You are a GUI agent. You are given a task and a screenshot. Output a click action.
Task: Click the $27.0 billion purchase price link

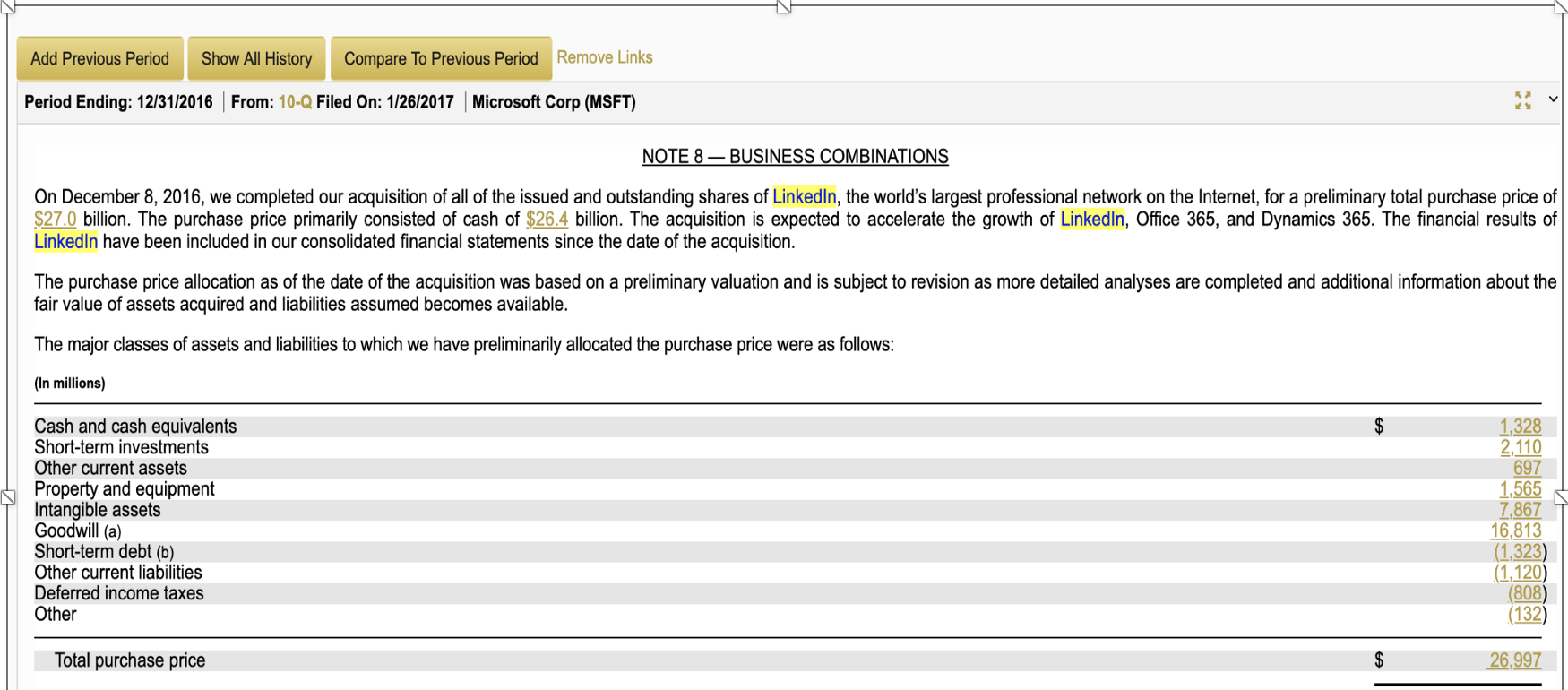point(55,220)
